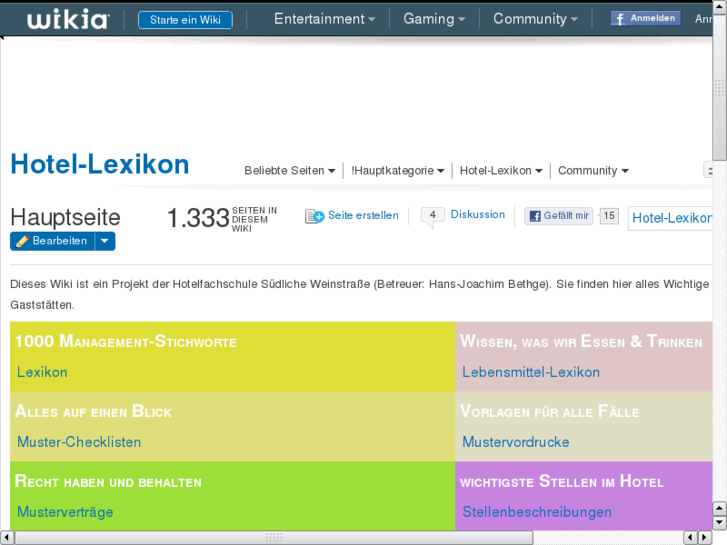Click the Seite erstellen page icon
This screenshot has width=727, height=545.
314,216
